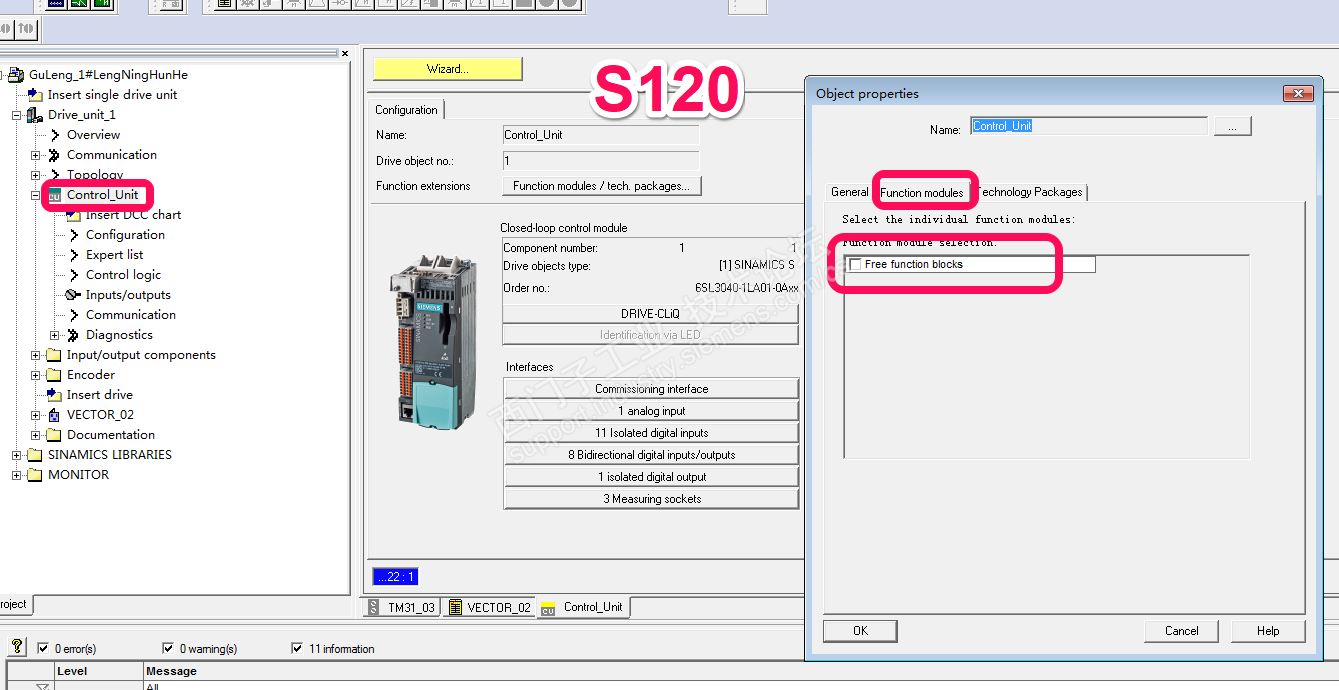This screenshot has height=690, width=1339.
Task: Toggle the 0 warning(s) filter checkbox
Action: tap(168, 648)
